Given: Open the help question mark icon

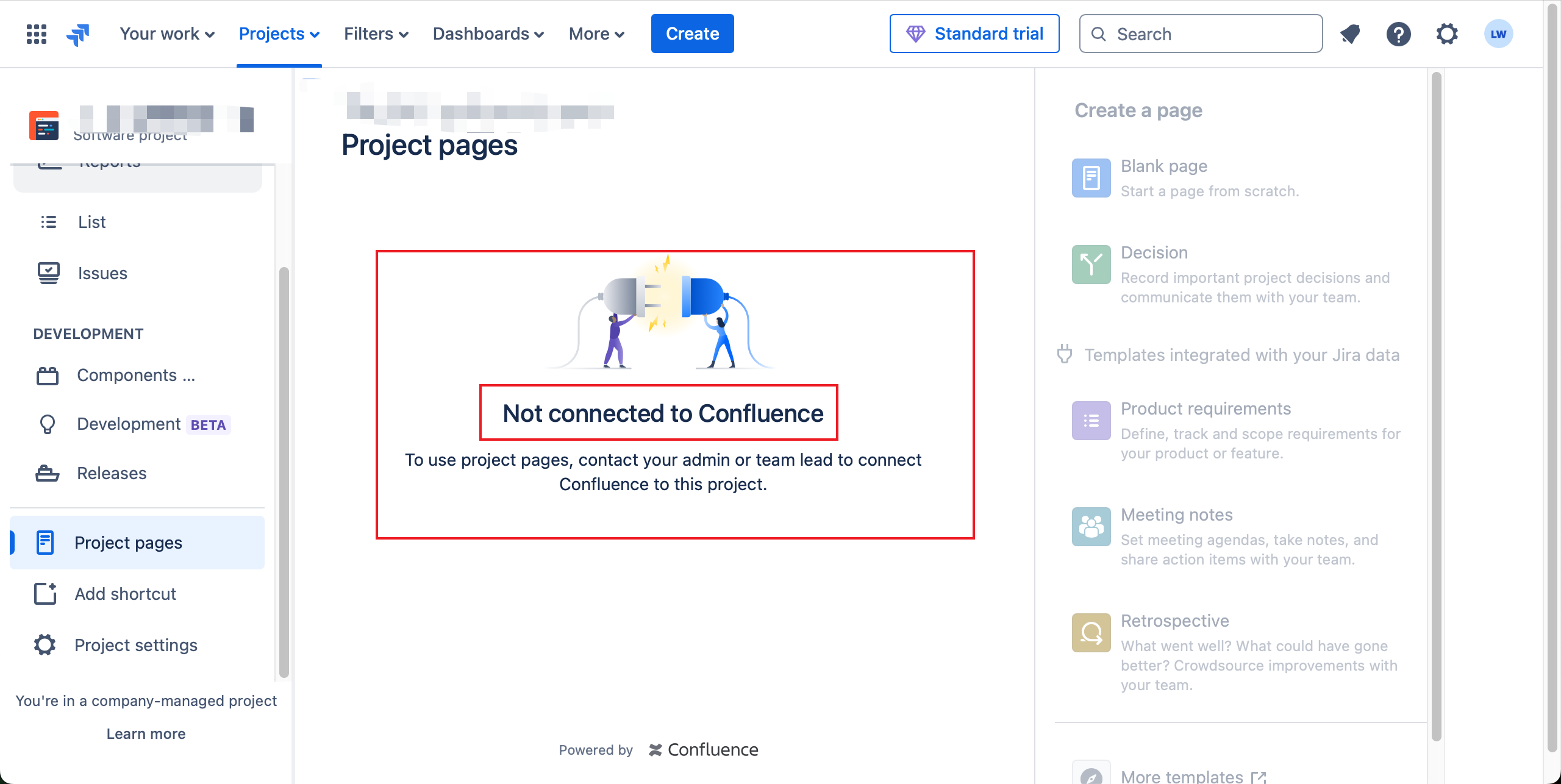Looking at the screenshot, I should pos(1398,34).
